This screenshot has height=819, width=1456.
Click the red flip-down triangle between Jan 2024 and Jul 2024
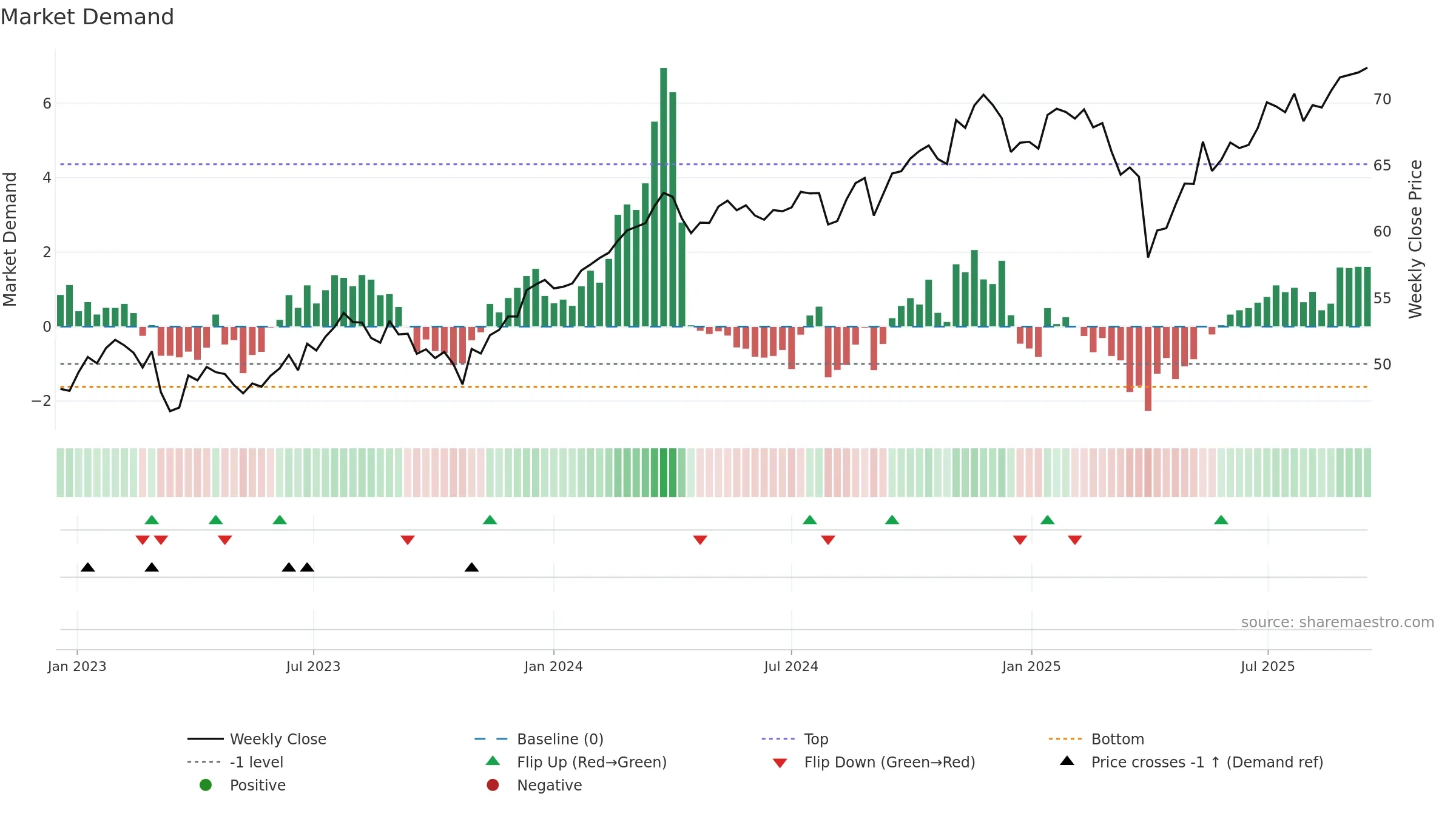(x=700, y=540)
